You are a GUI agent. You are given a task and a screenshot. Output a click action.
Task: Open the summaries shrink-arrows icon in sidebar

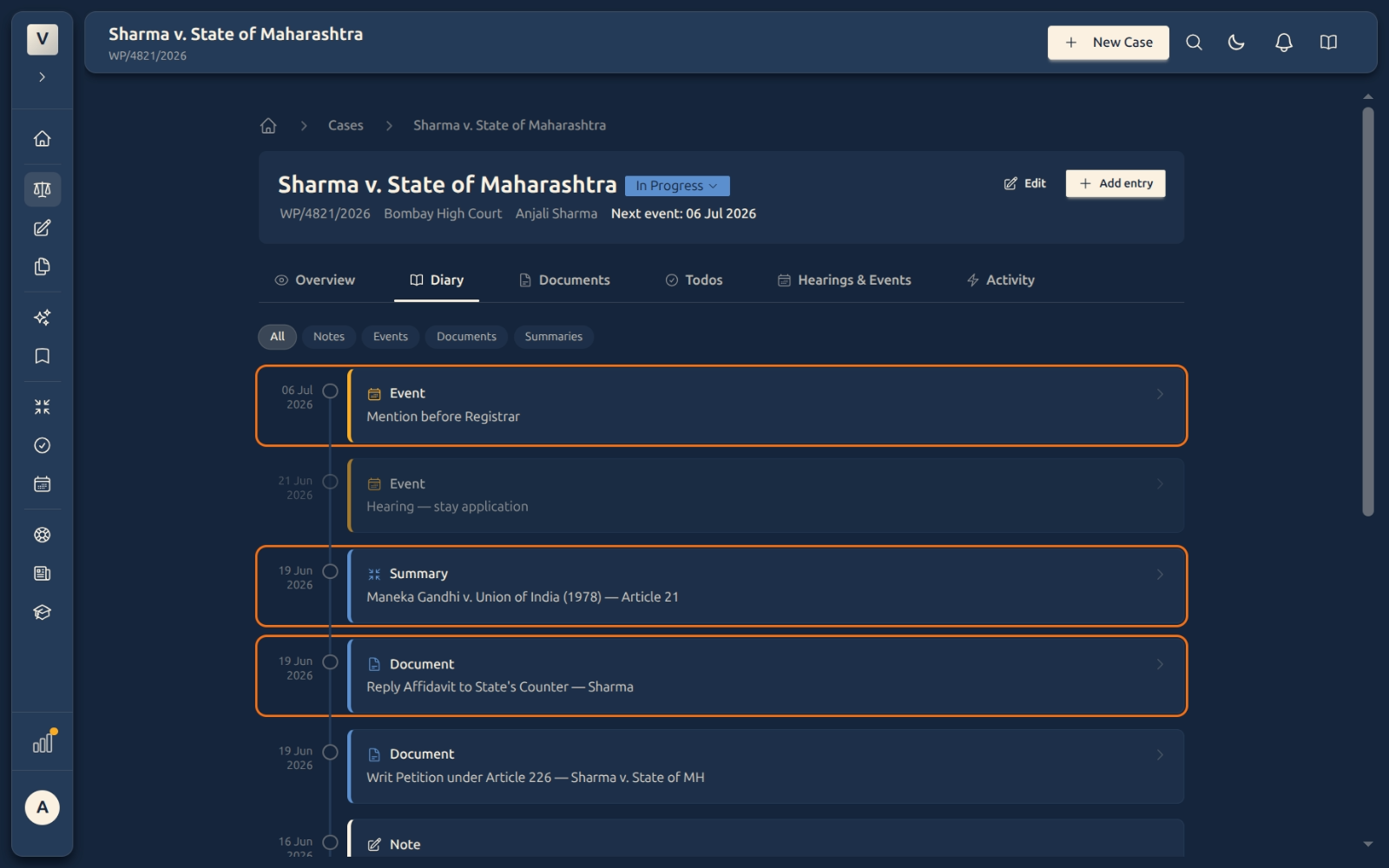(x=42, y=407)
